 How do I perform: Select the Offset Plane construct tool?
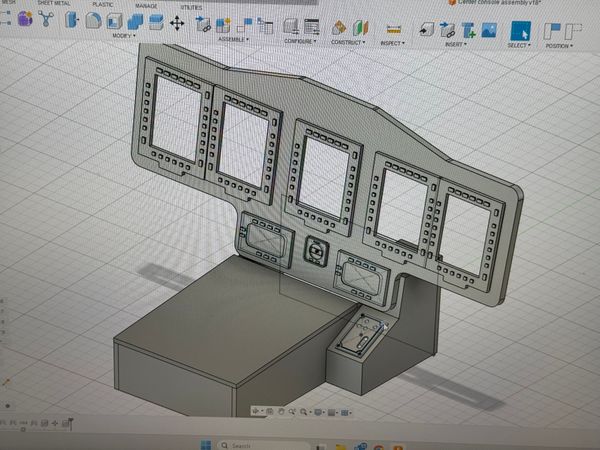tap(339, 28)
